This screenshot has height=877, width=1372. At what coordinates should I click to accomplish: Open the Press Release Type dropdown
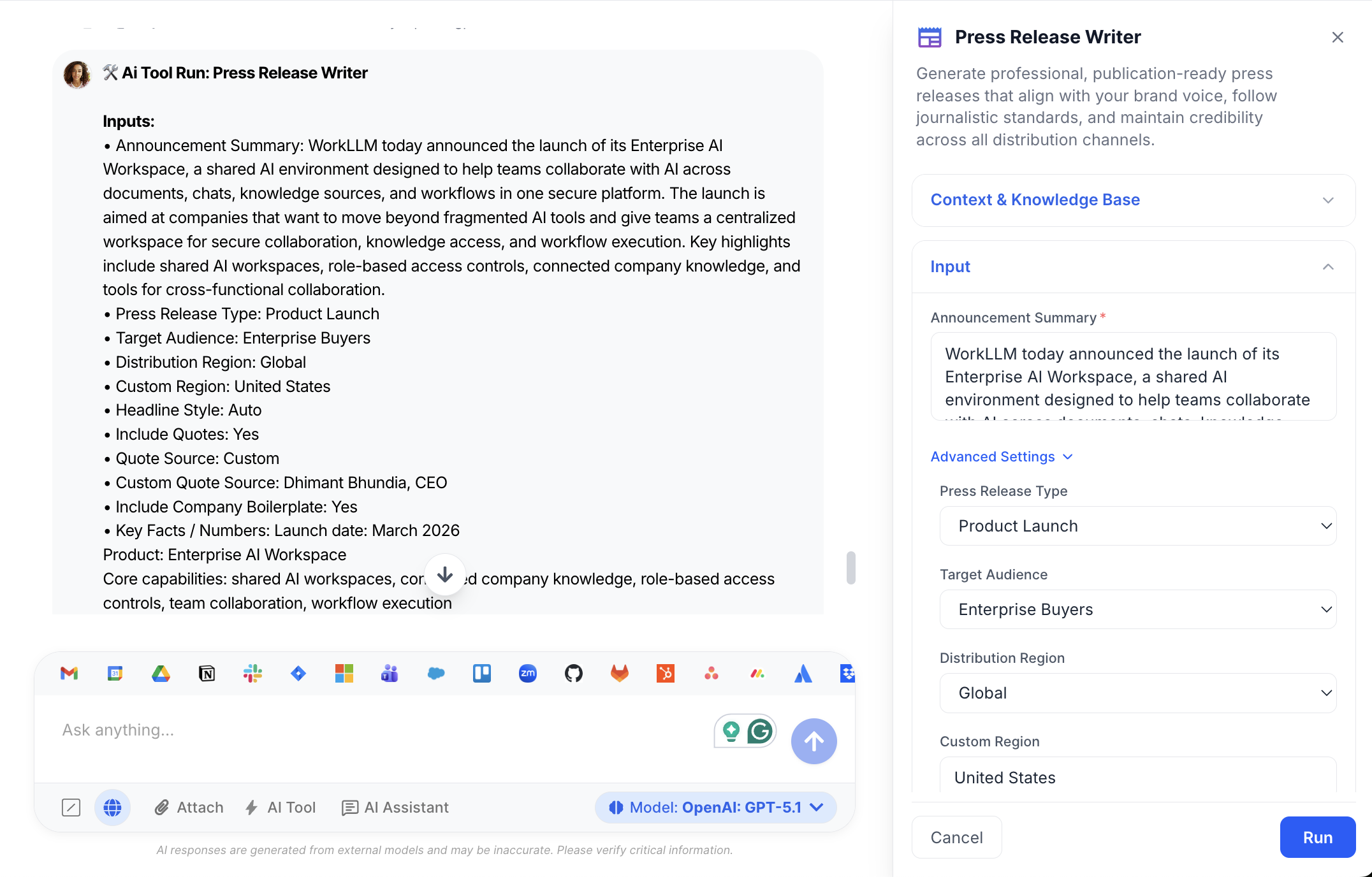[x=1137, y=526]
